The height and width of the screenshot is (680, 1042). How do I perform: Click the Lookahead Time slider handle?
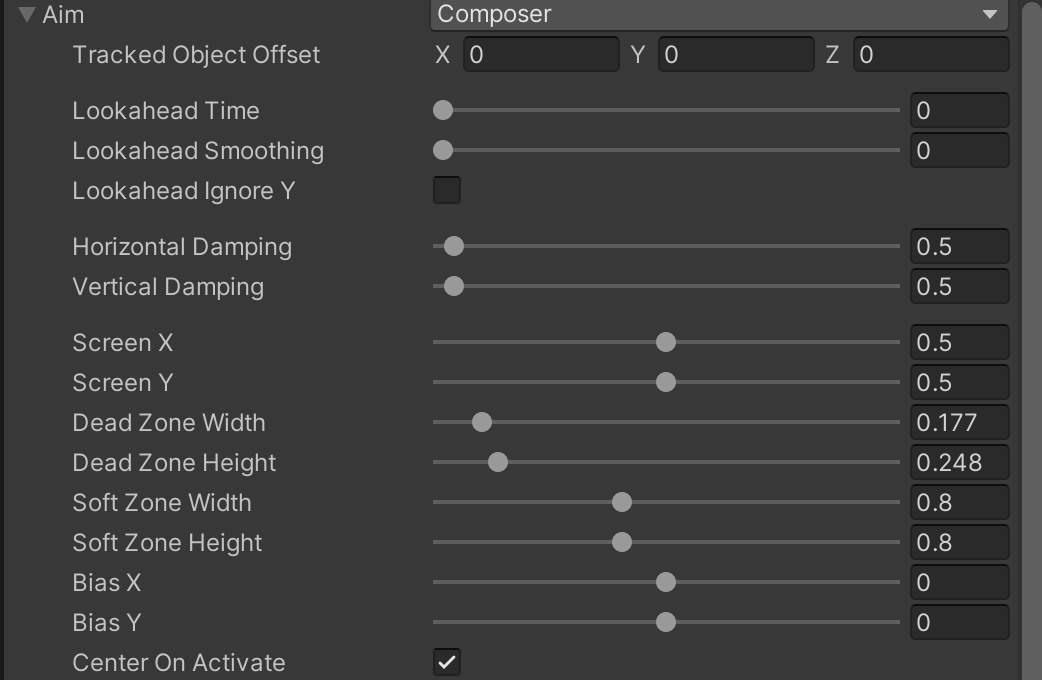click(443, 110)
